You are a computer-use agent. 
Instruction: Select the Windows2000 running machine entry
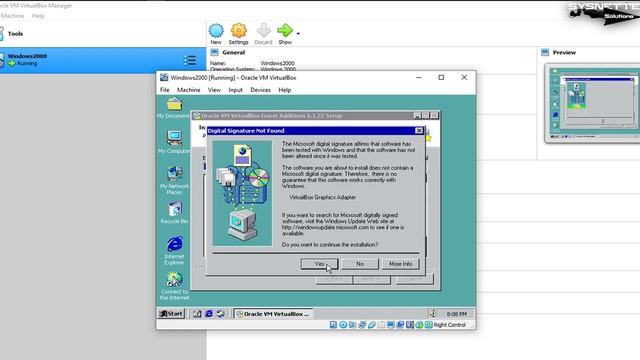tap(103, 60)
